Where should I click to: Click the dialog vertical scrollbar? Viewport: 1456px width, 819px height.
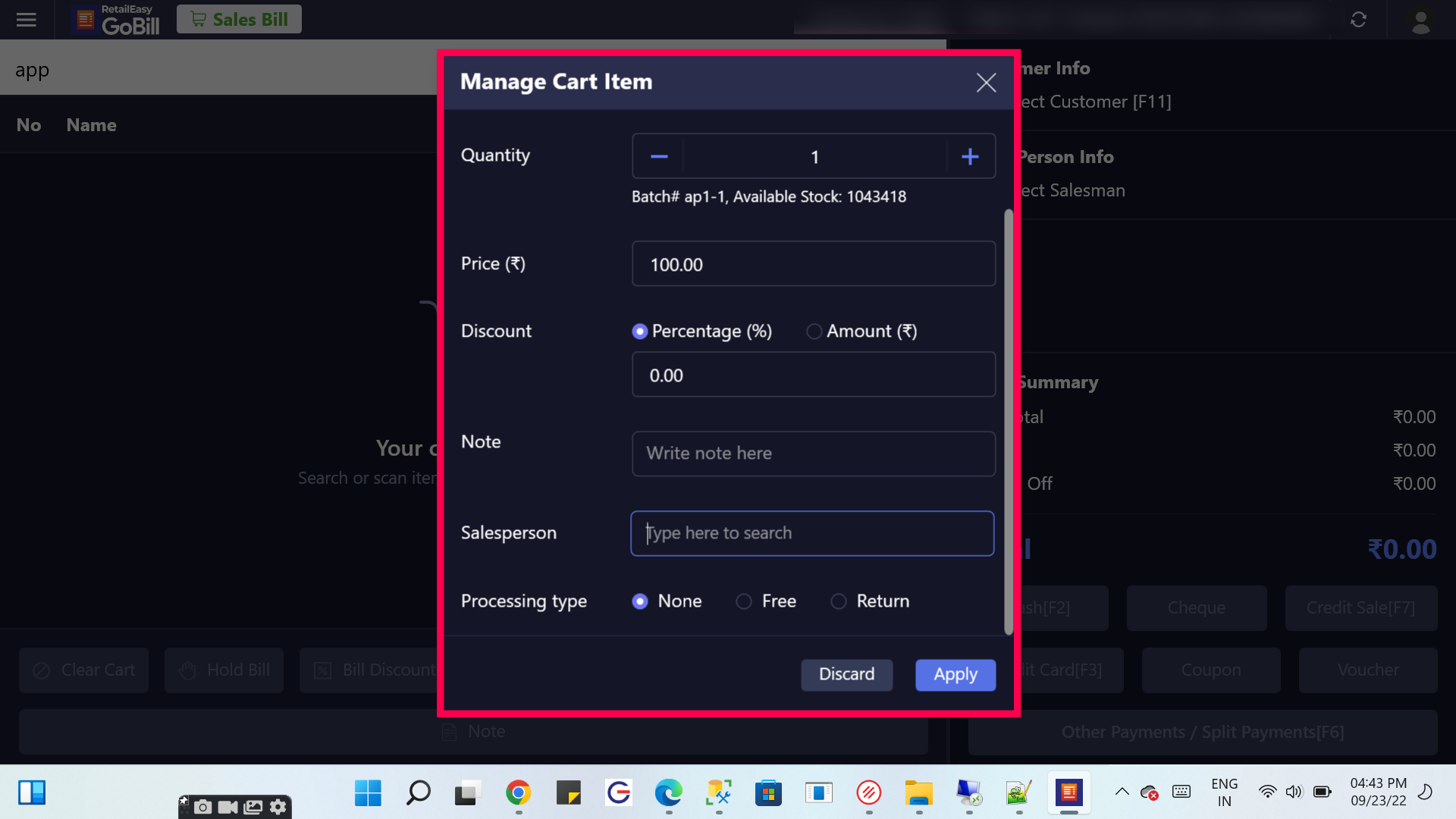(x=1008, y=422)
